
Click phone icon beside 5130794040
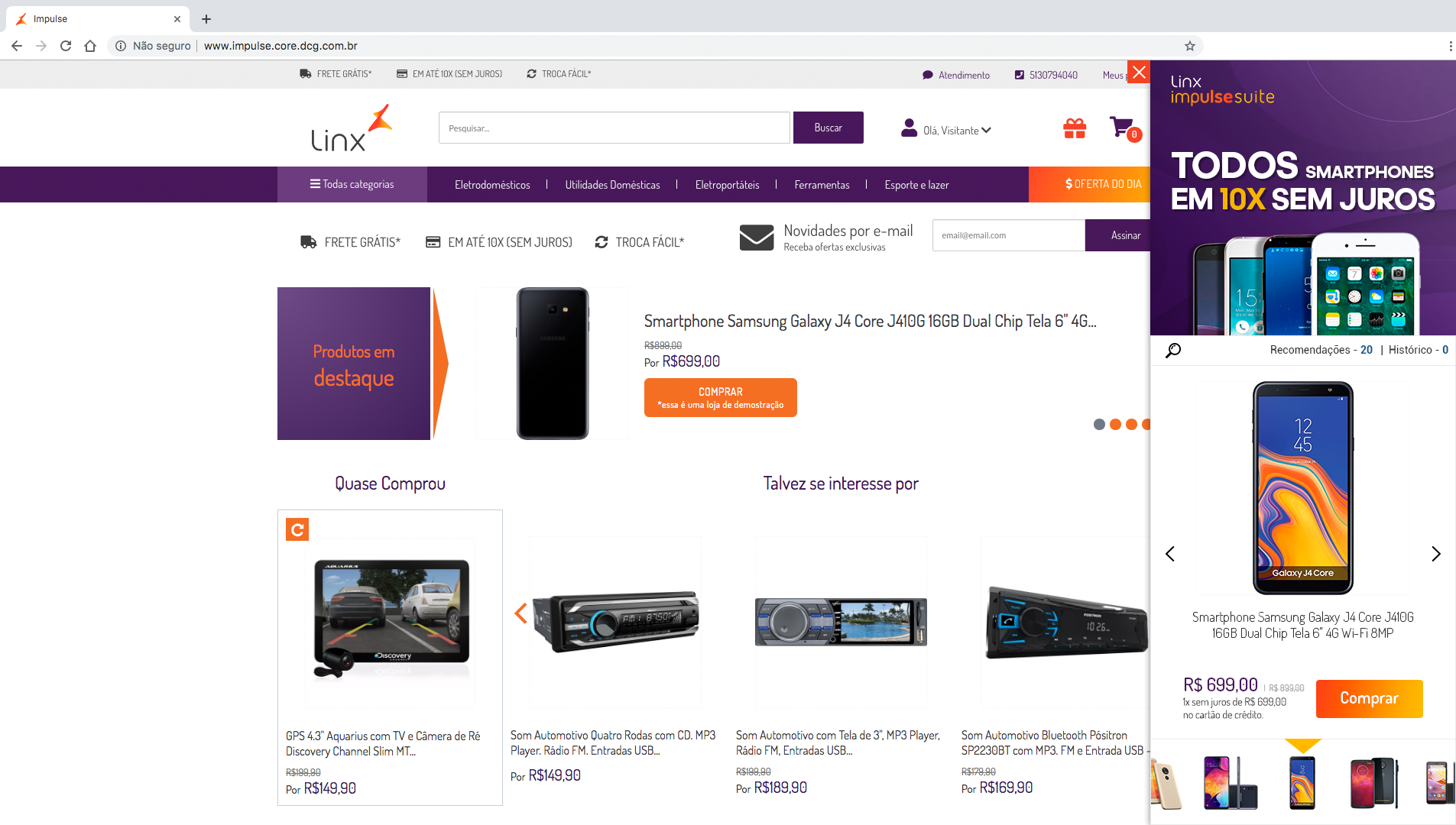(1019, 75)
